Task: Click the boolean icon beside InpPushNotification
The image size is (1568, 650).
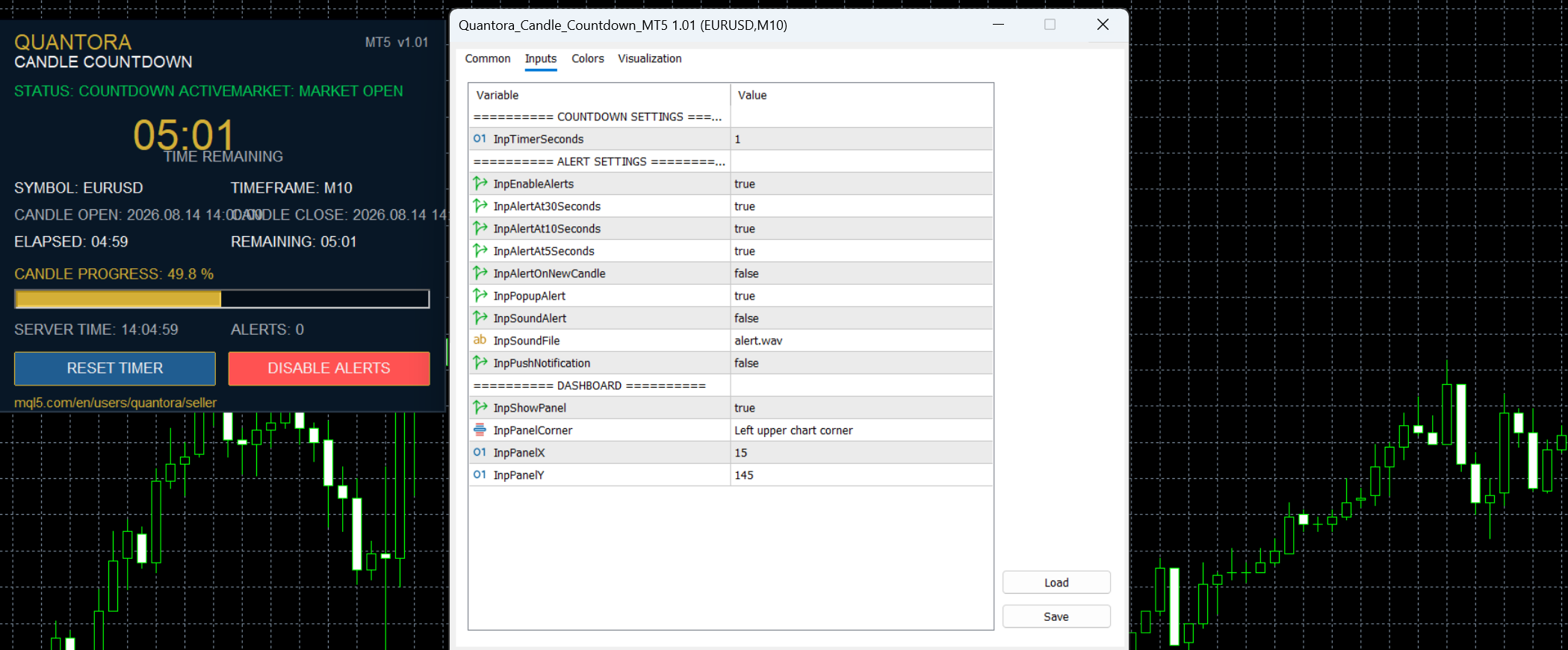Action: pyautogui.click(x=480, y=362)
